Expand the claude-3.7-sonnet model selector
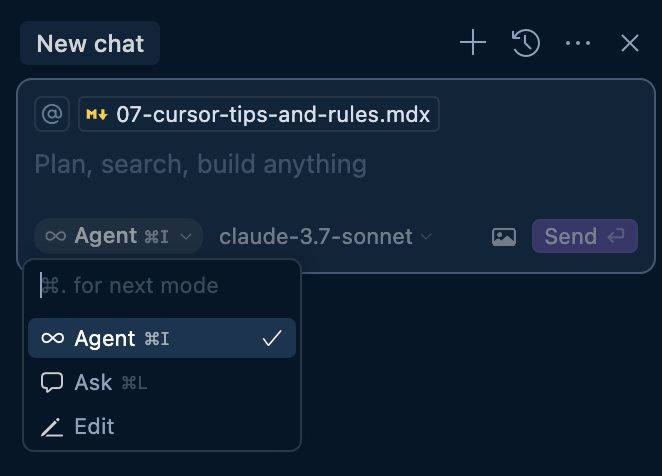Viewport: 662px width, 476px height. coord(326,237)
